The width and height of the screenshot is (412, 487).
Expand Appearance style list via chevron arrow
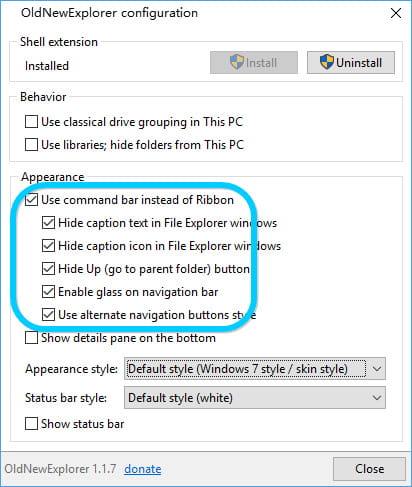pyautogui.click(x=377, y=369)
